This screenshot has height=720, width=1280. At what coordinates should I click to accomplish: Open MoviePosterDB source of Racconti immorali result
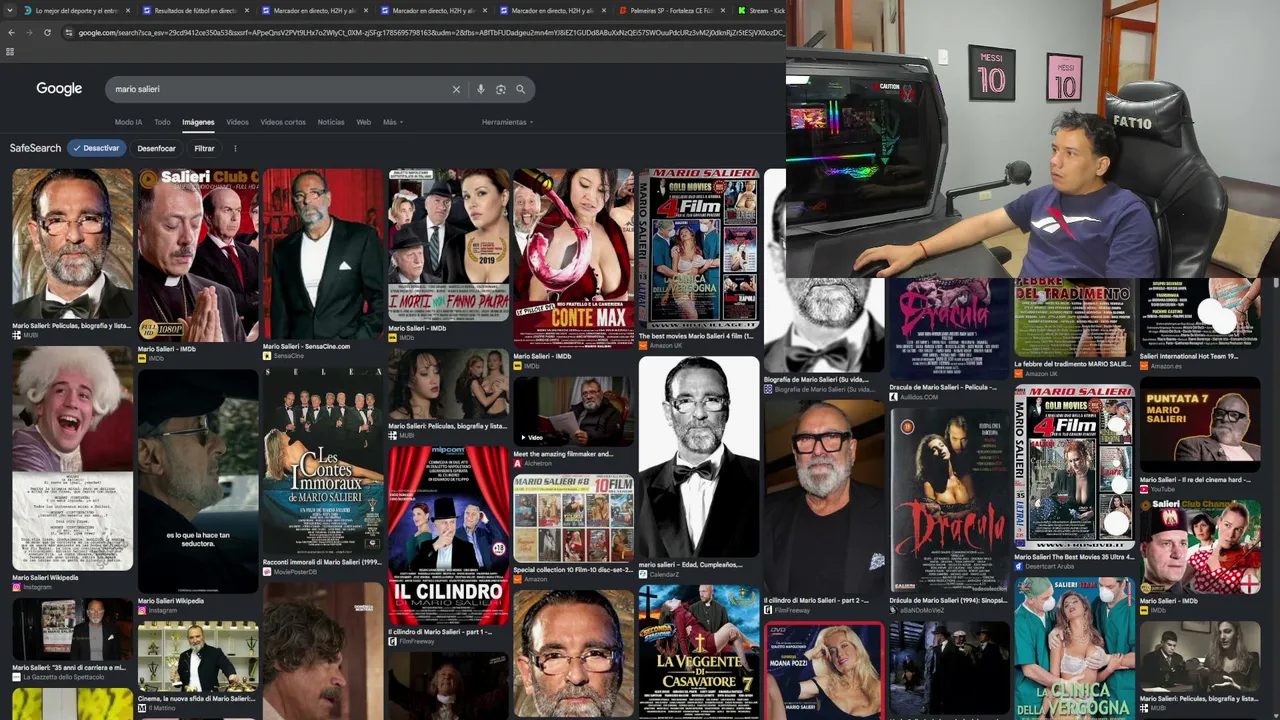[x=290, y=572]
